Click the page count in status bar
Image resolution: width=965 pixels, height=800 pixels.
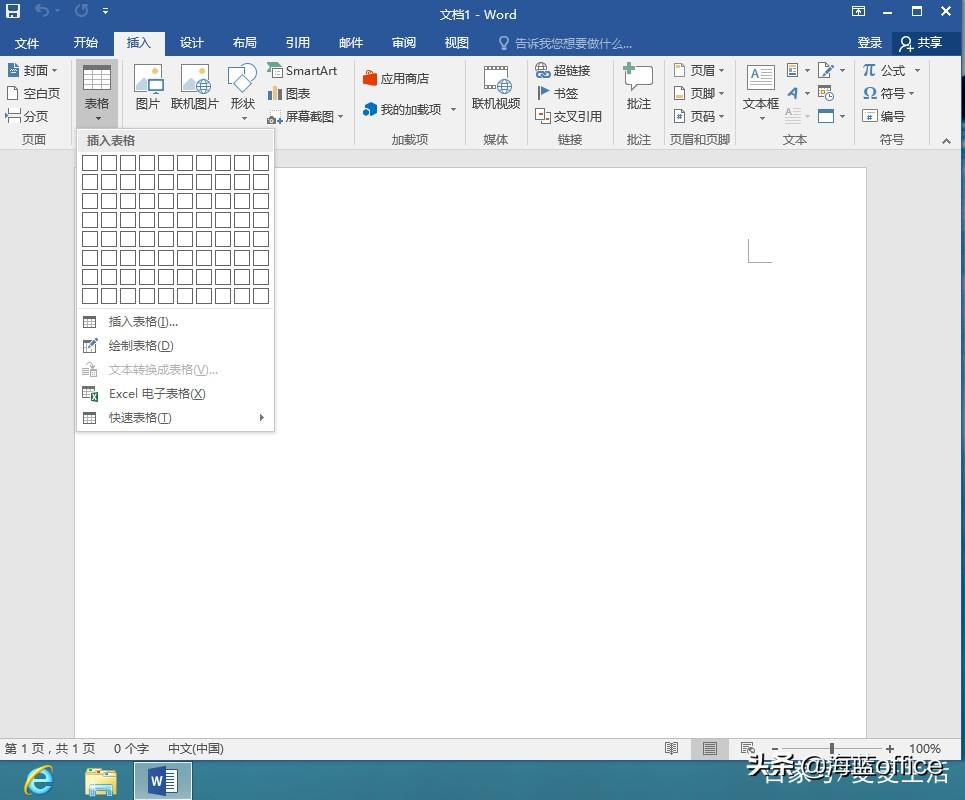[50, 748]
